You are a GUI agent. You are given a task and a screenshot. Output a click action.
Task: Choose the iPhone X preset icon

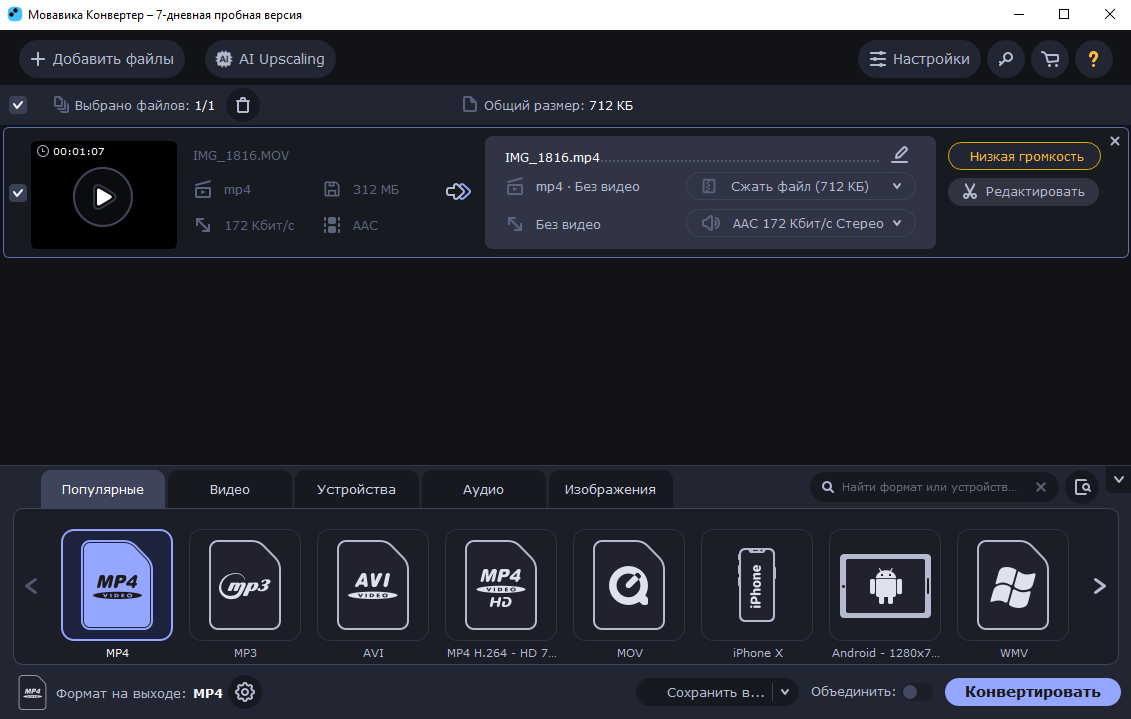click(757, 585)
